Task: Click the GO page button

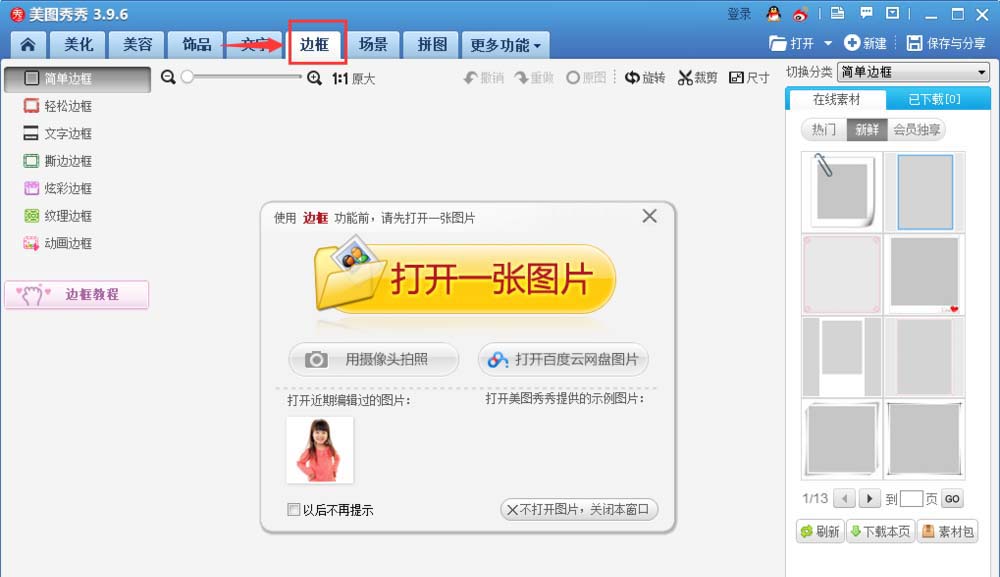Action: tap(952, 499)
